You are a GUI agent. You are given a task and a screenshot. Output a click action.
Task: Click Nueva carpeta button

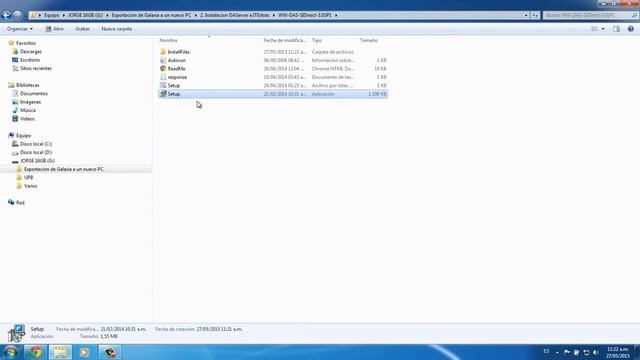coord(117,29)
